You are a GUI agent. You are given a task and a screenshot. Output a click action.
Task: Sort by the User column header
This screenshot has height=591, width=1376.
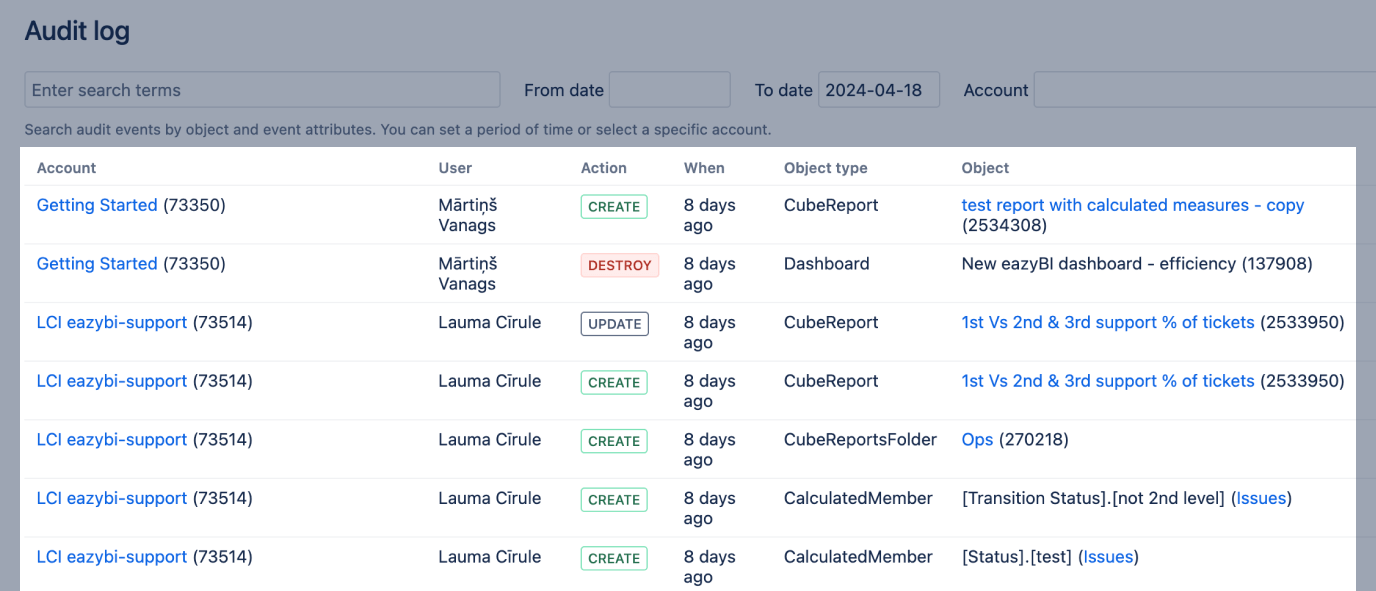(x=455, y=168)
